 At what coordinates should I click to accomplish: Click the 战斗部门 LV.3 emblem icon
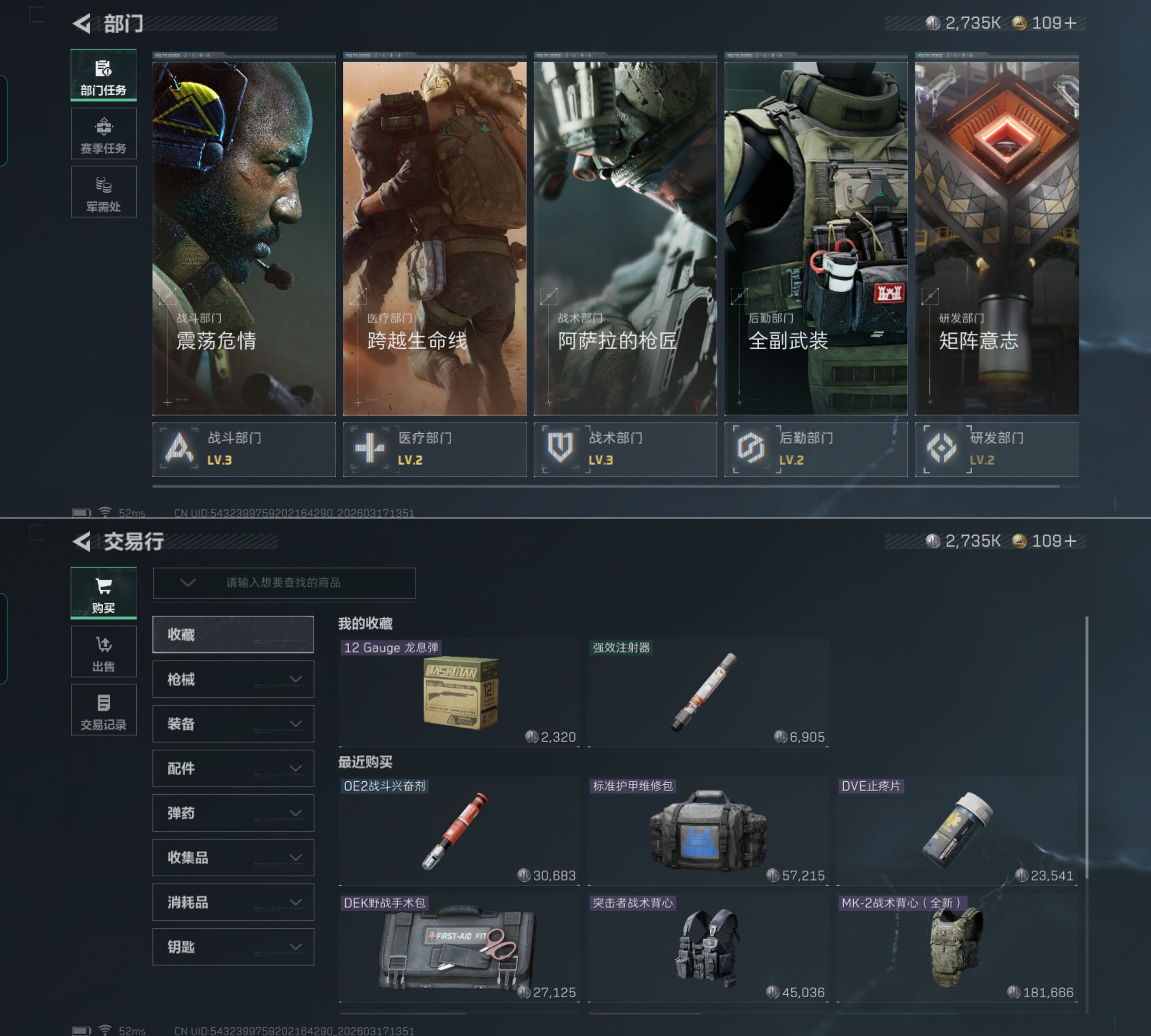[x=179, y=448]
